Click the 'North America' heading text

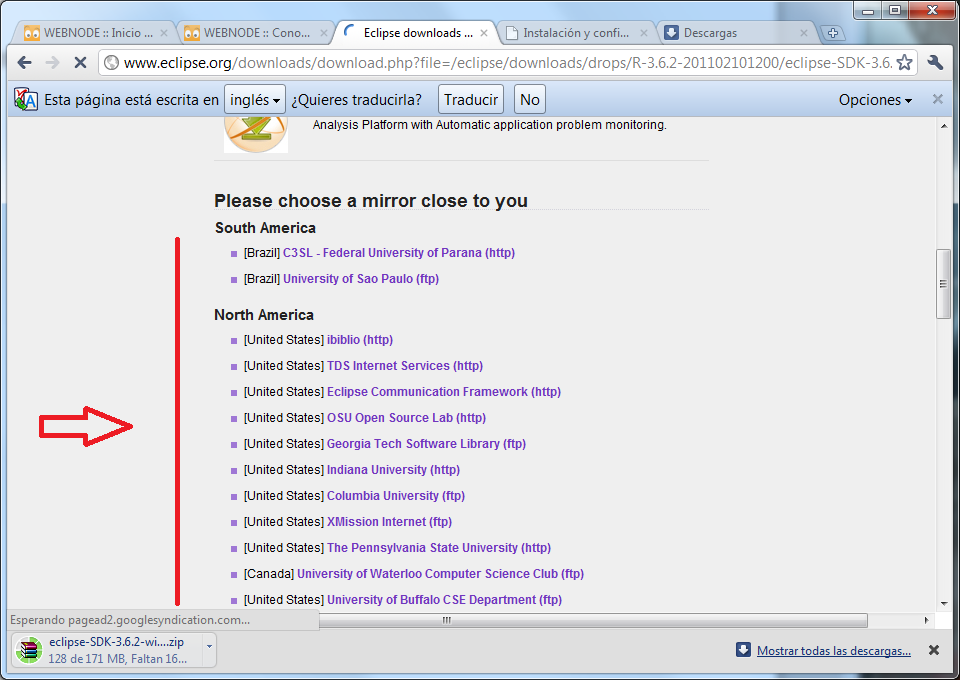(264, 315)
